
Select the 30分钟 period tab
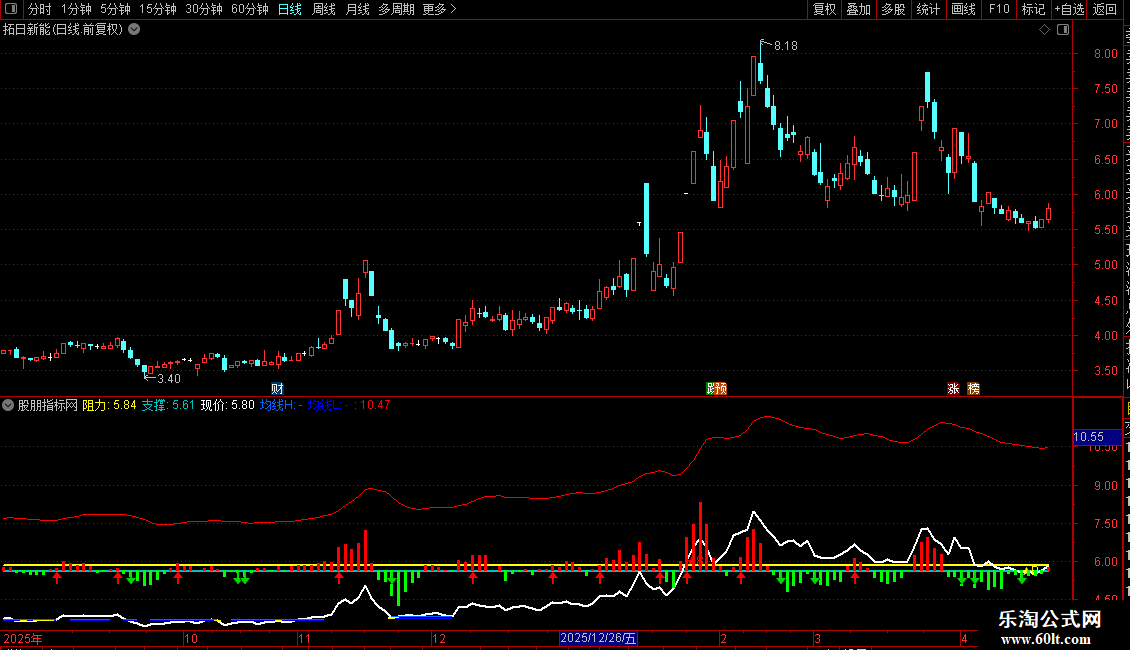click(x=203, y=9)
